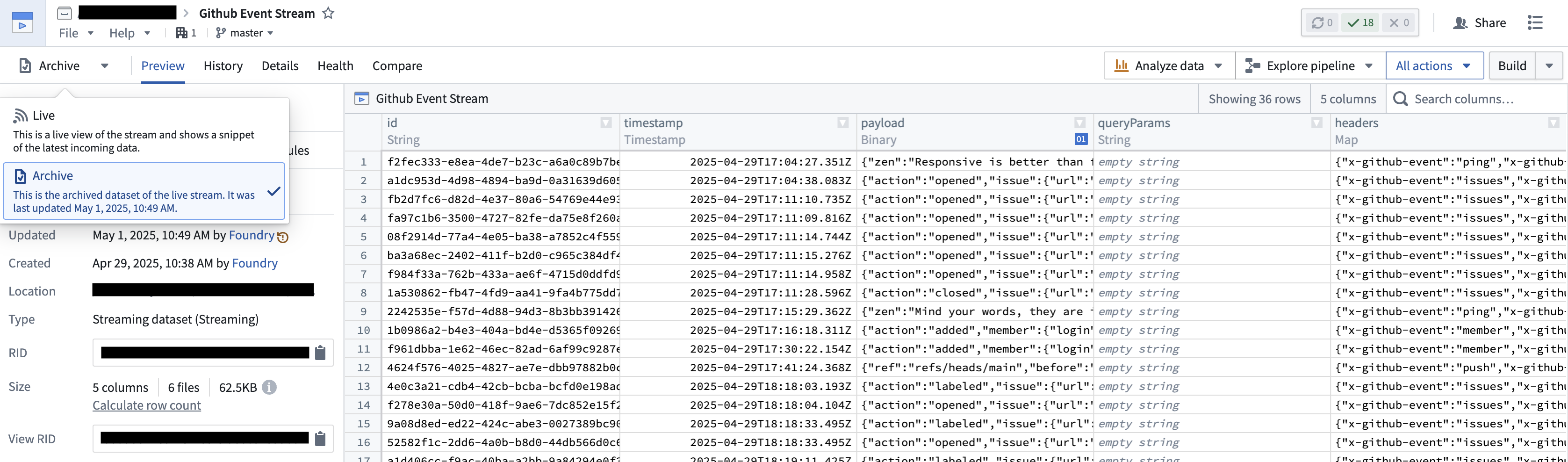Switch to the Health tab

click(x=335, y=66)
